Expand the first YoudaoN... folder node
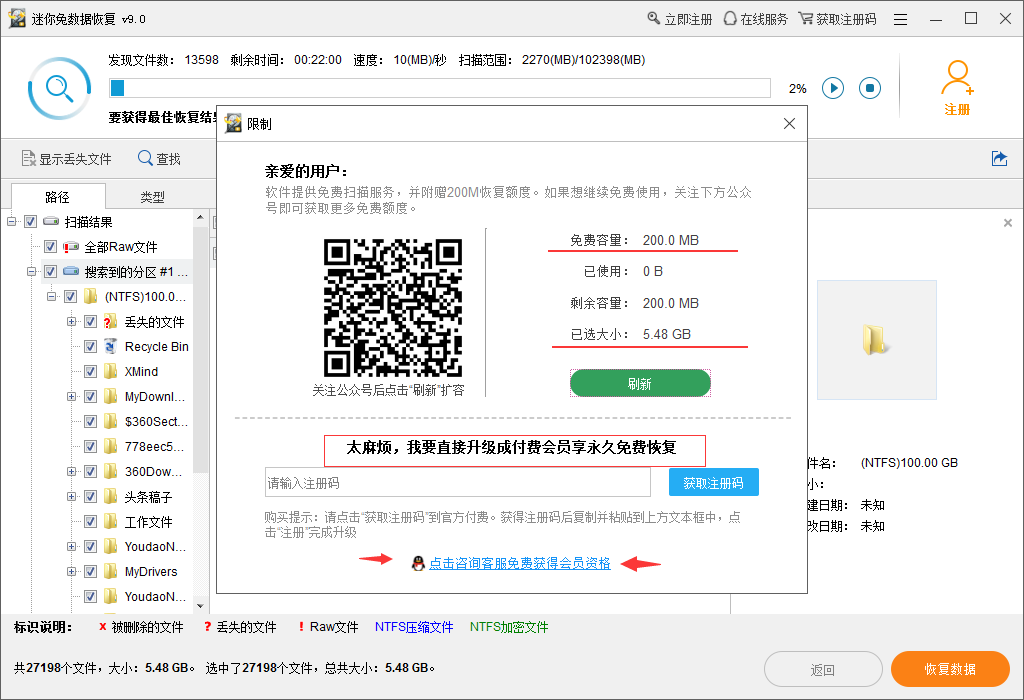The image size is (1024, 700). coord(72,547)
